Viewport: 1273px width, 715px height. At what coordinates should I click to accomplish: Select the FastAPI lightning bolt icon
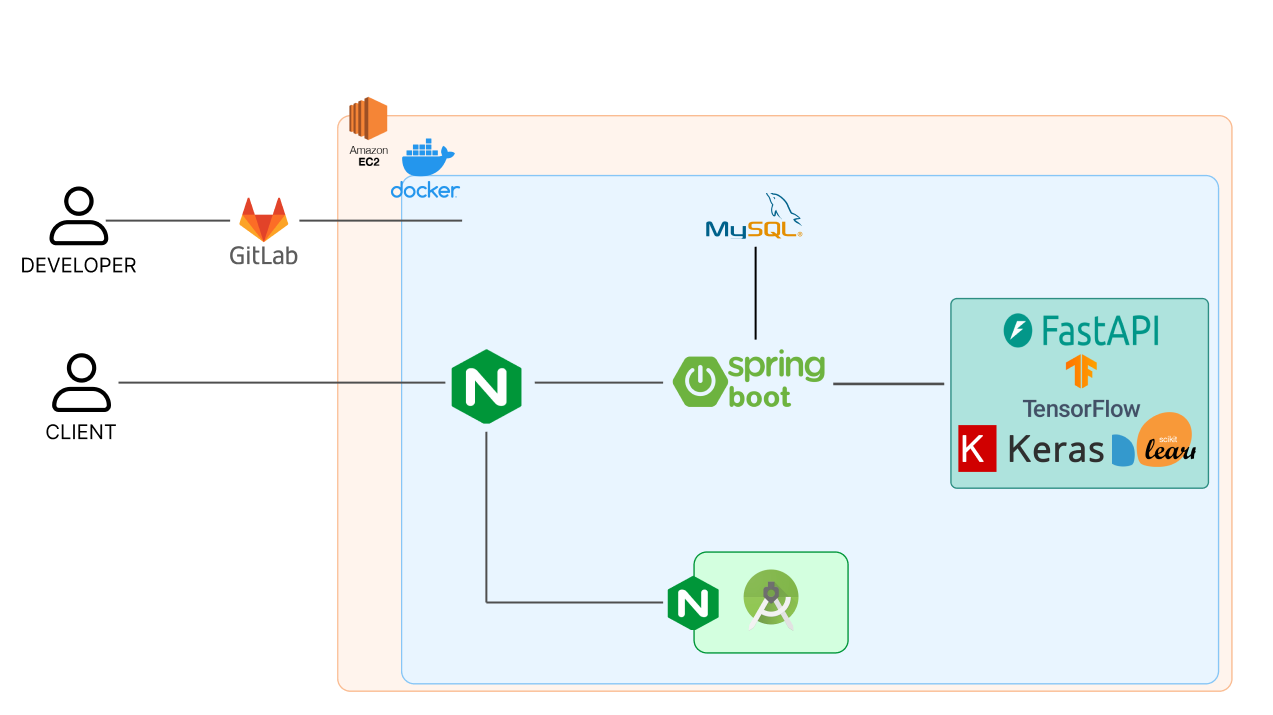tap(1018, 331)
